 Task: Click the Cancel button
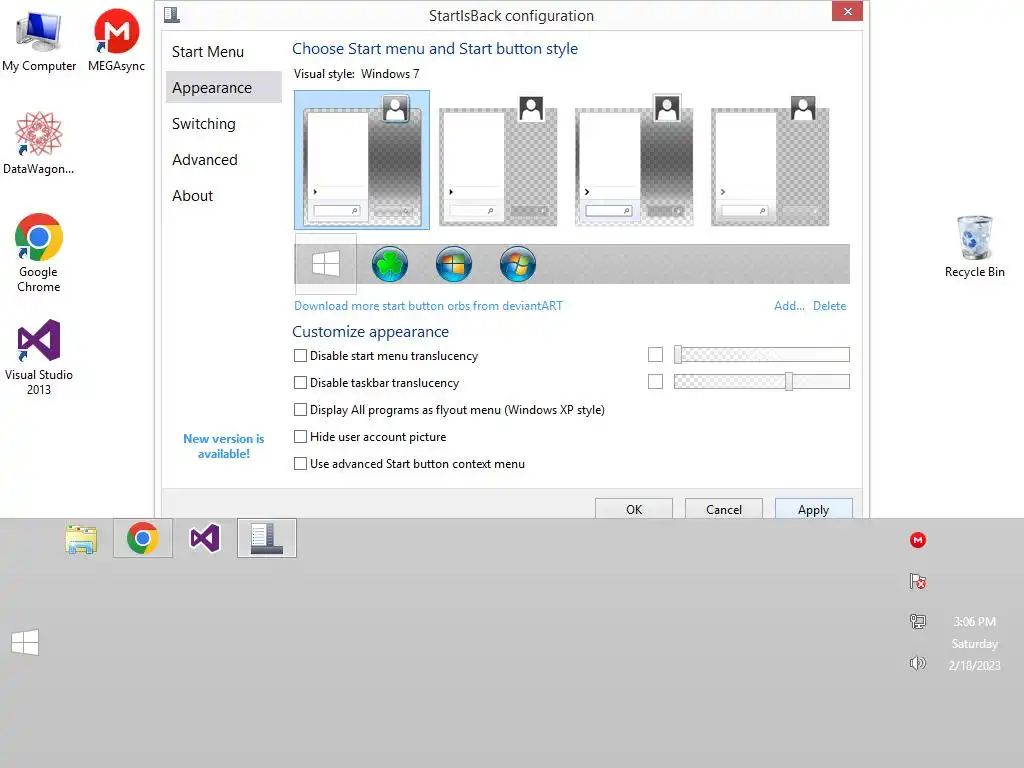point(724,509)
